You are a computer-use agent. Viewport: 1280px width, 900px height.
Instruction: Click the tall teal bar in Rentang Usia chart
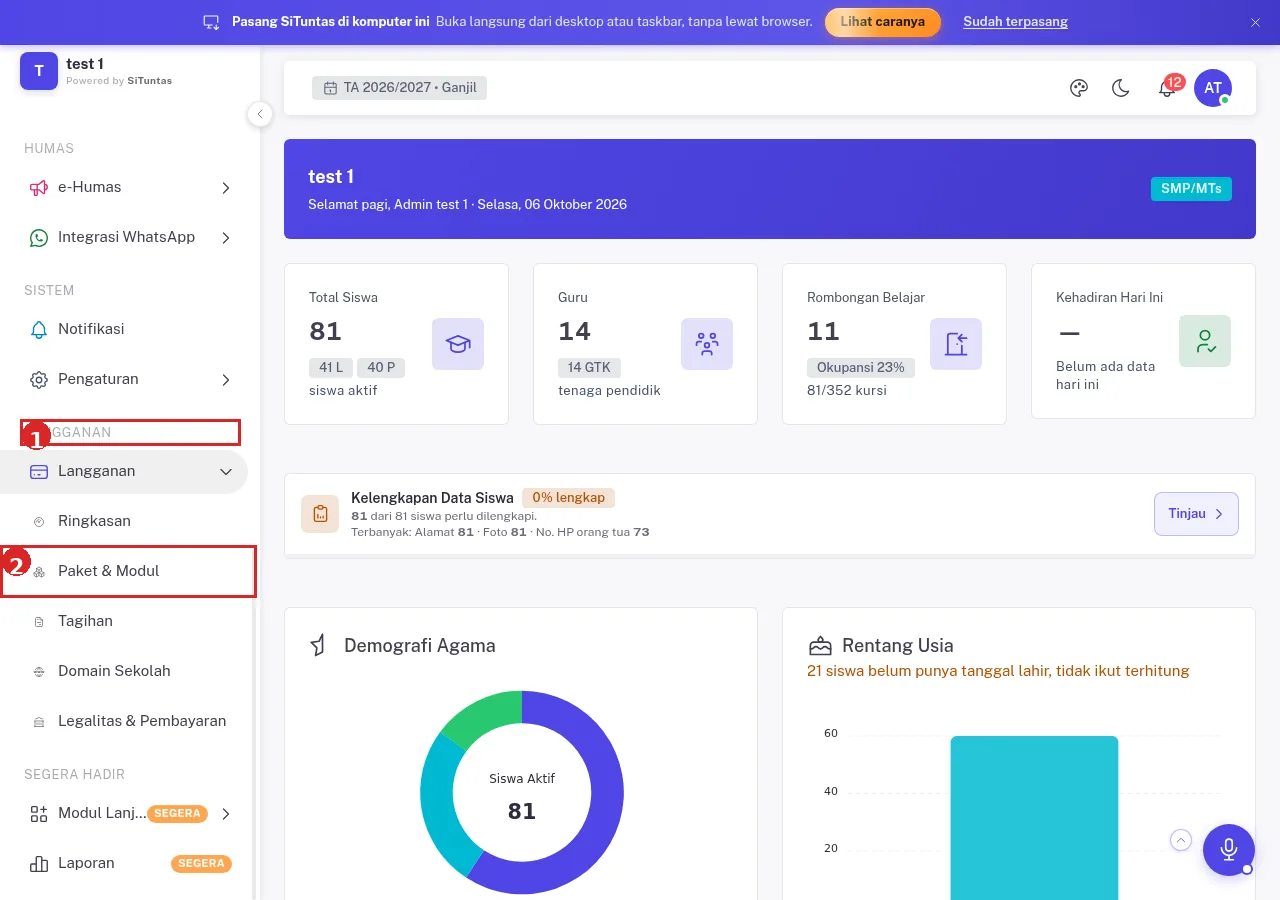pos(1034,818)
